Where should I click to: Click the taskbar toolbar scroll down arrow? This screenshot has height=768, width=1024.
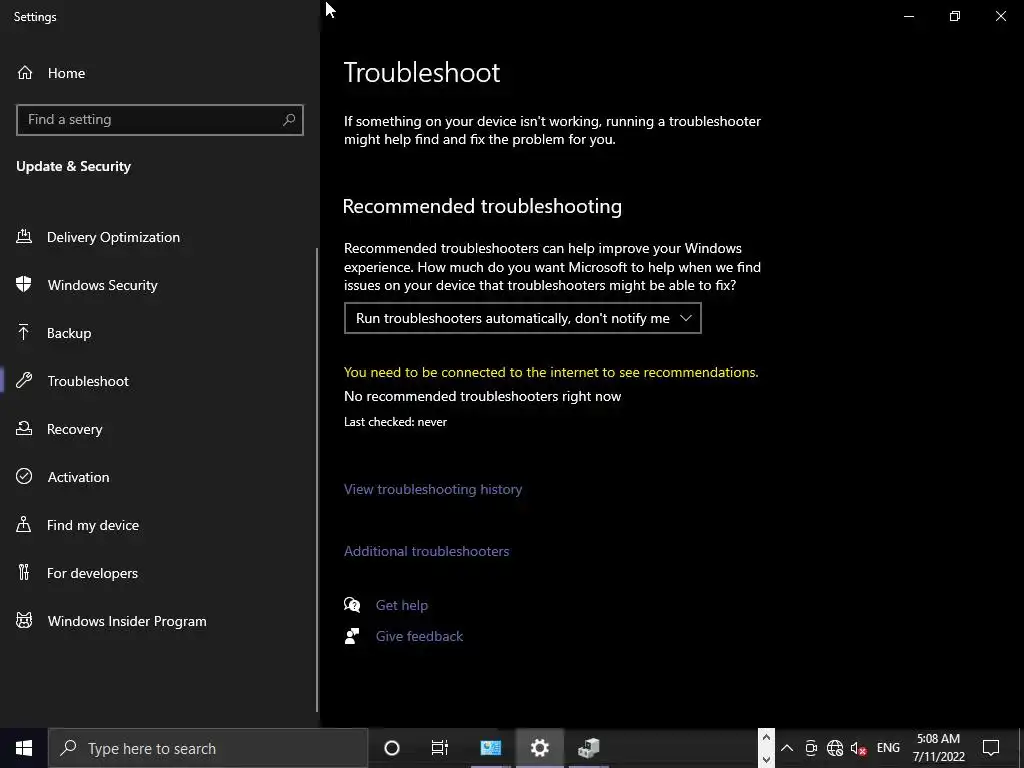pyautogui.click(x=766, y=759)
